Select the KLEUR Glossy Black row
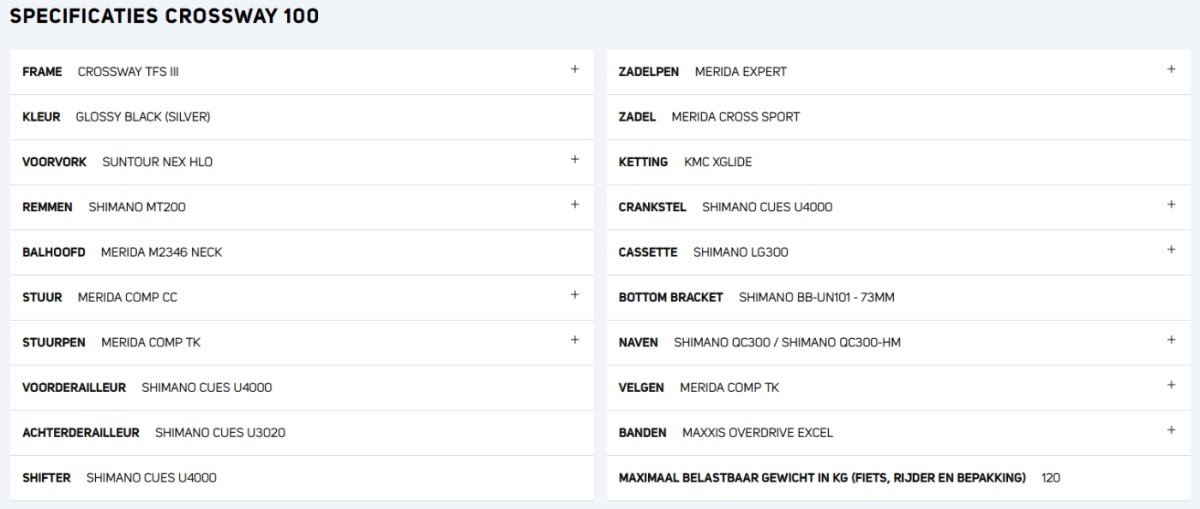 coord(302,117)
